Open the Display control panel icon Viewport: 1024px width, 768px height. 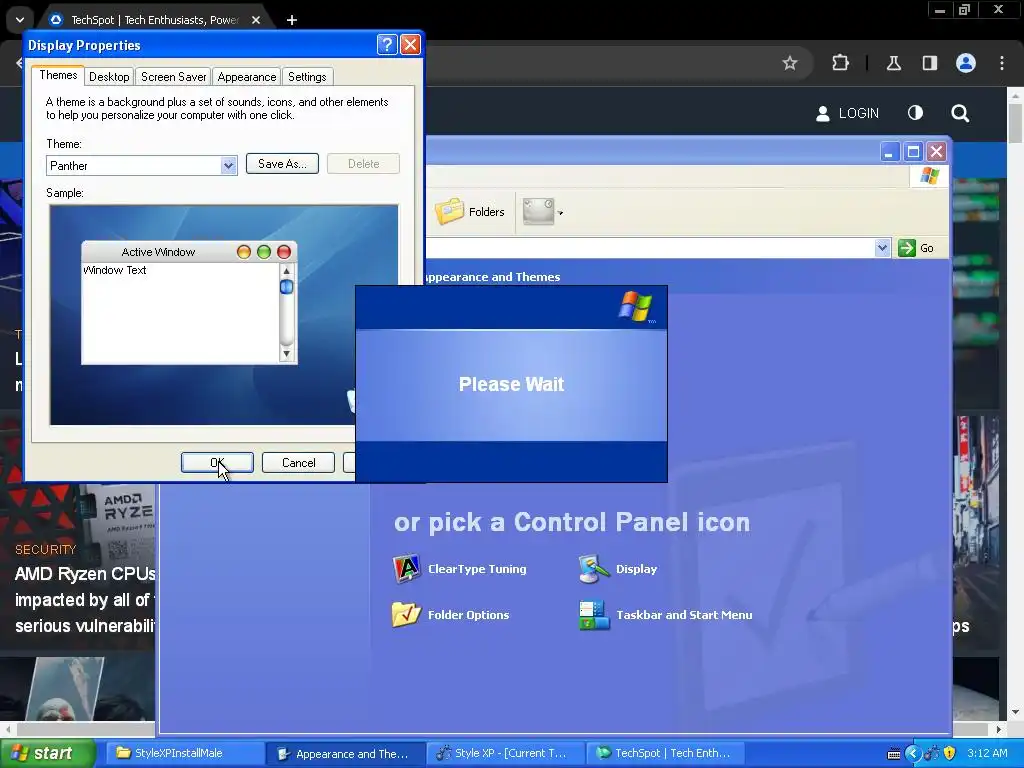pyautogui.click(x=594, y=569)
